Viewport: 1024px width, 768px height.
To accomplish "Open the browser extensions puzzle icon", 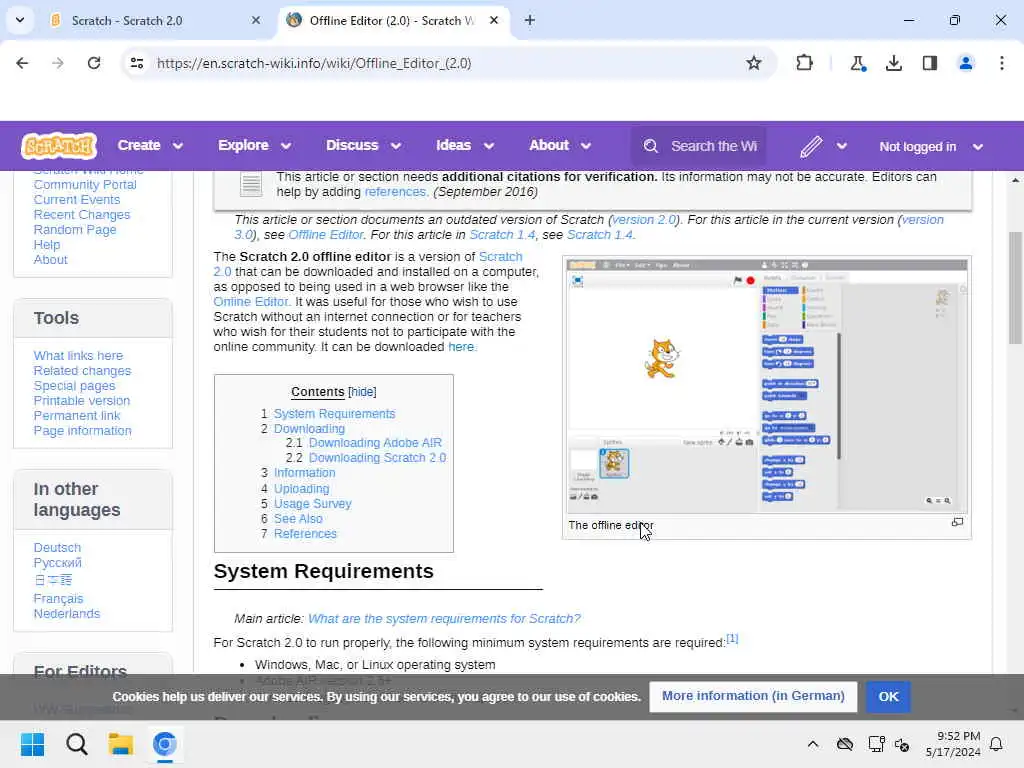I will [x=805, y=63].
